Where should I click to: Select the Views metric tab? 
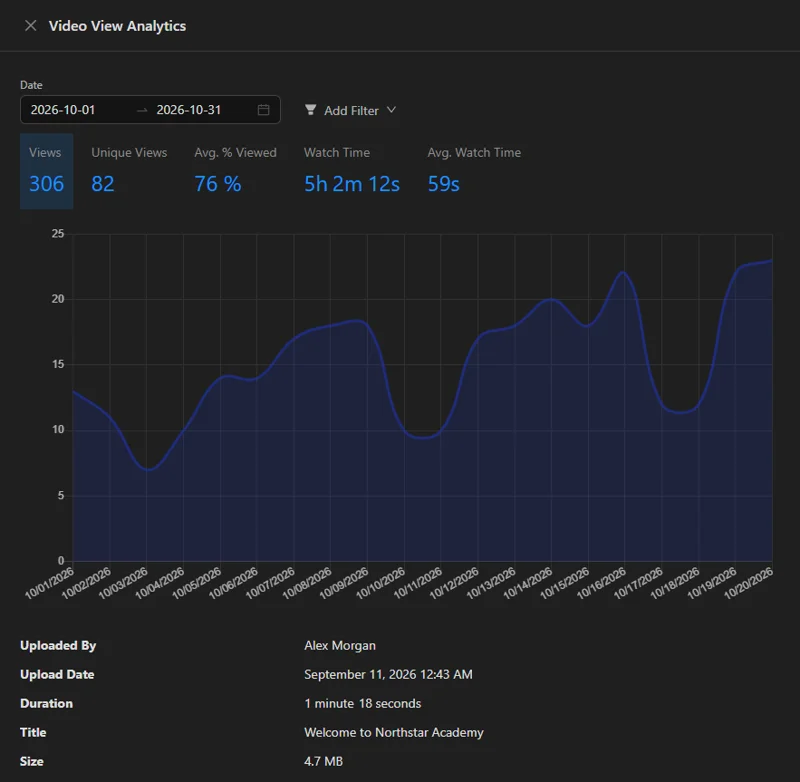(46, 171)
